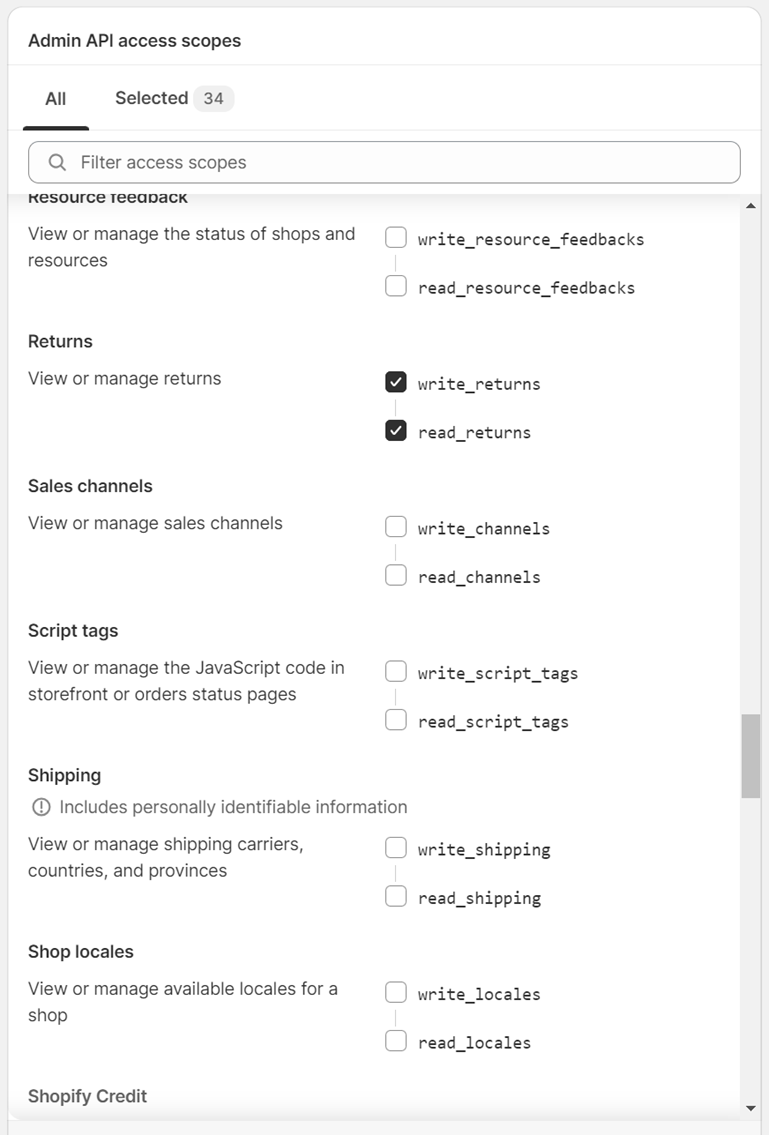Enable write_locales checkbox
Screen dimensions: 769x1135
(x=396, y=992)
